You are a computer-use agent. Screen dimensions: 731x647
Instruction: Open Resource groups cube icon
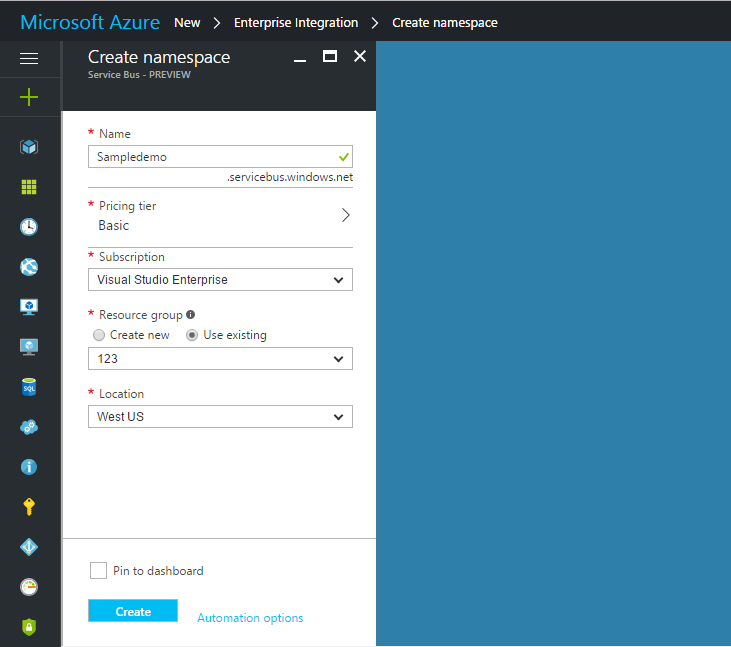(29, 147)
